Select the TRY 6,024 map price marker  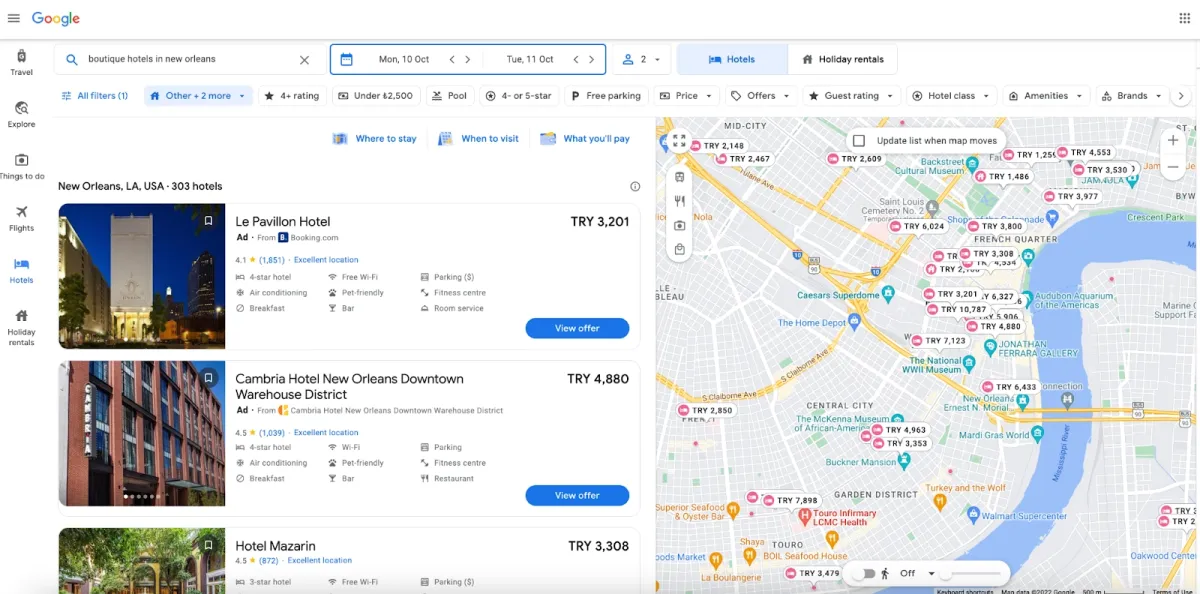(x=918, y=226)
